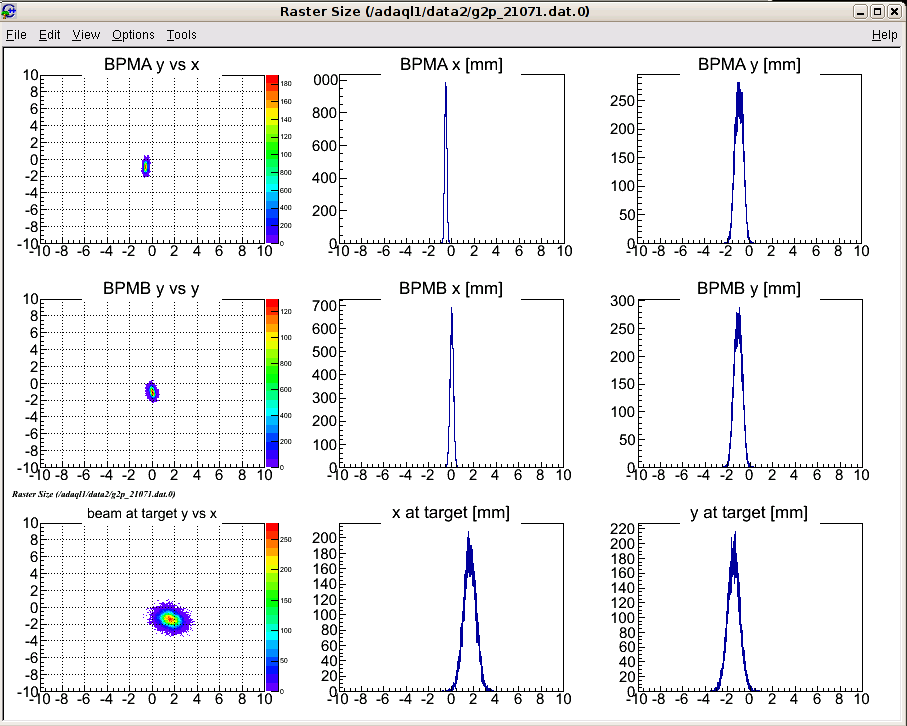Open the Tools menu
The image size is (907, 726).
pyautogui.click(x=182, y=35)
